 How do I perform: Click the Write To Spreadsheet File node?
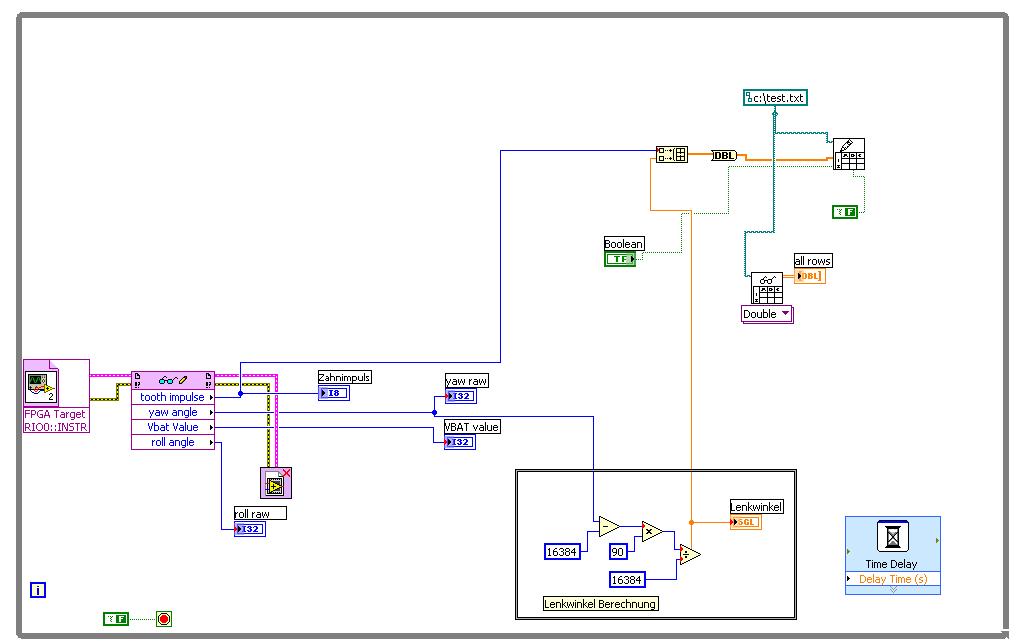click(849, 154)
